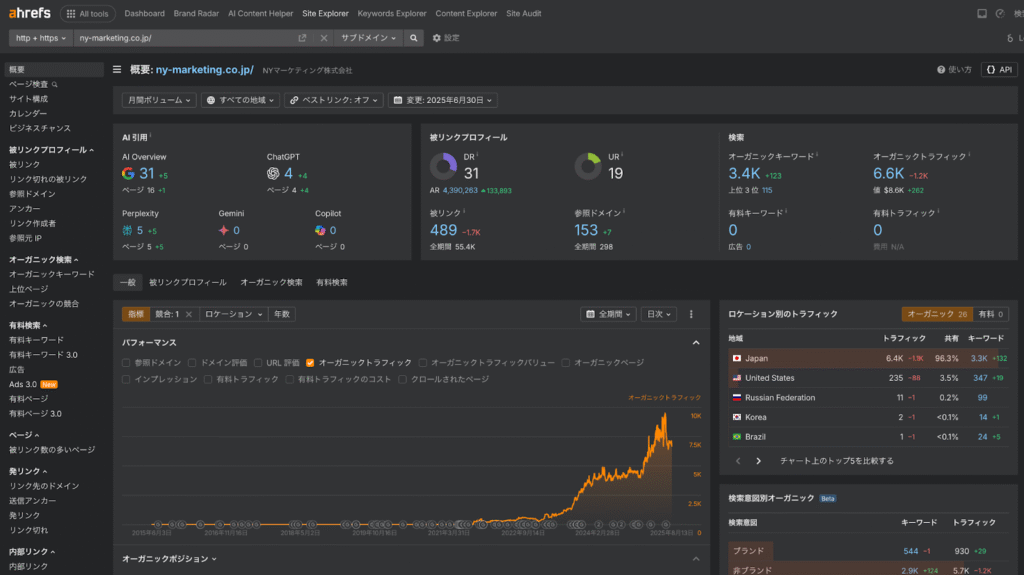Toggle the hamburger sidebar menu icon
This screenshot has width=1024, height=575.
pos(117,69)
